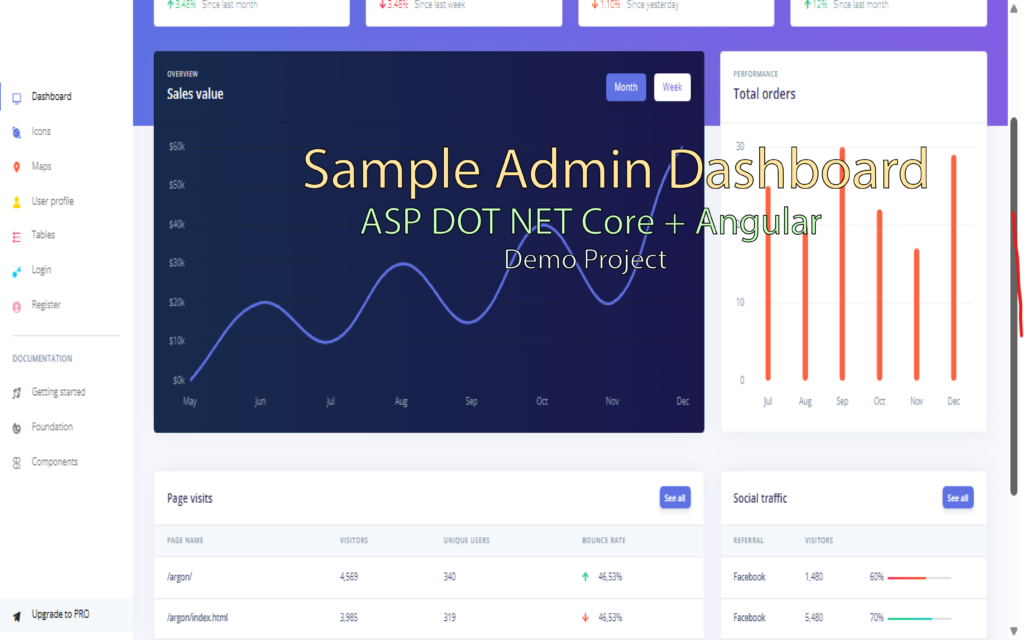The height and width of the screenshot is (640, 1024).
Task: Click green up arrow in /argon/ row
Action: click(x=585, y=577)
